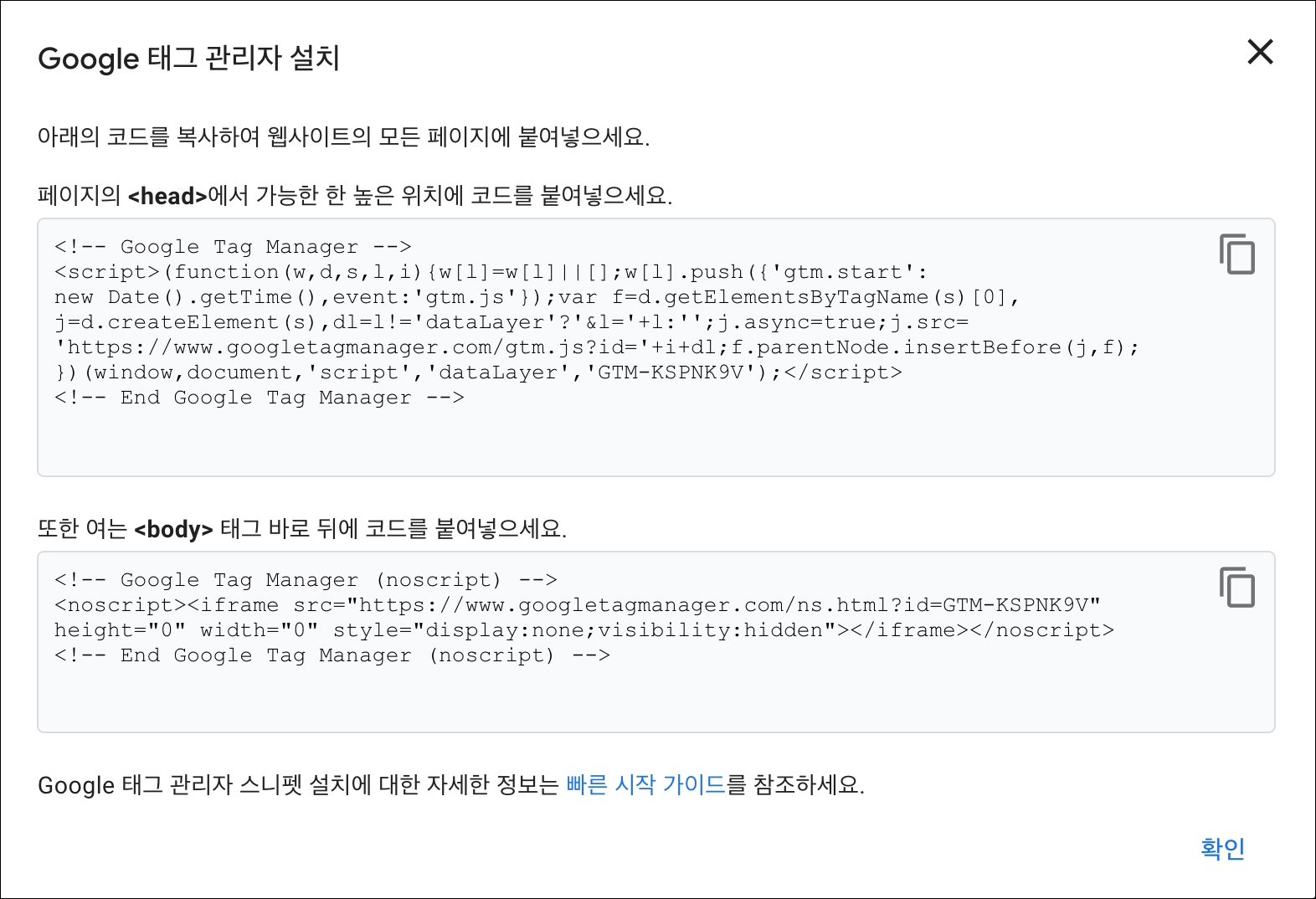
Task: Click the line starting 'j=d.createElement(s)'
Action: 511,322
